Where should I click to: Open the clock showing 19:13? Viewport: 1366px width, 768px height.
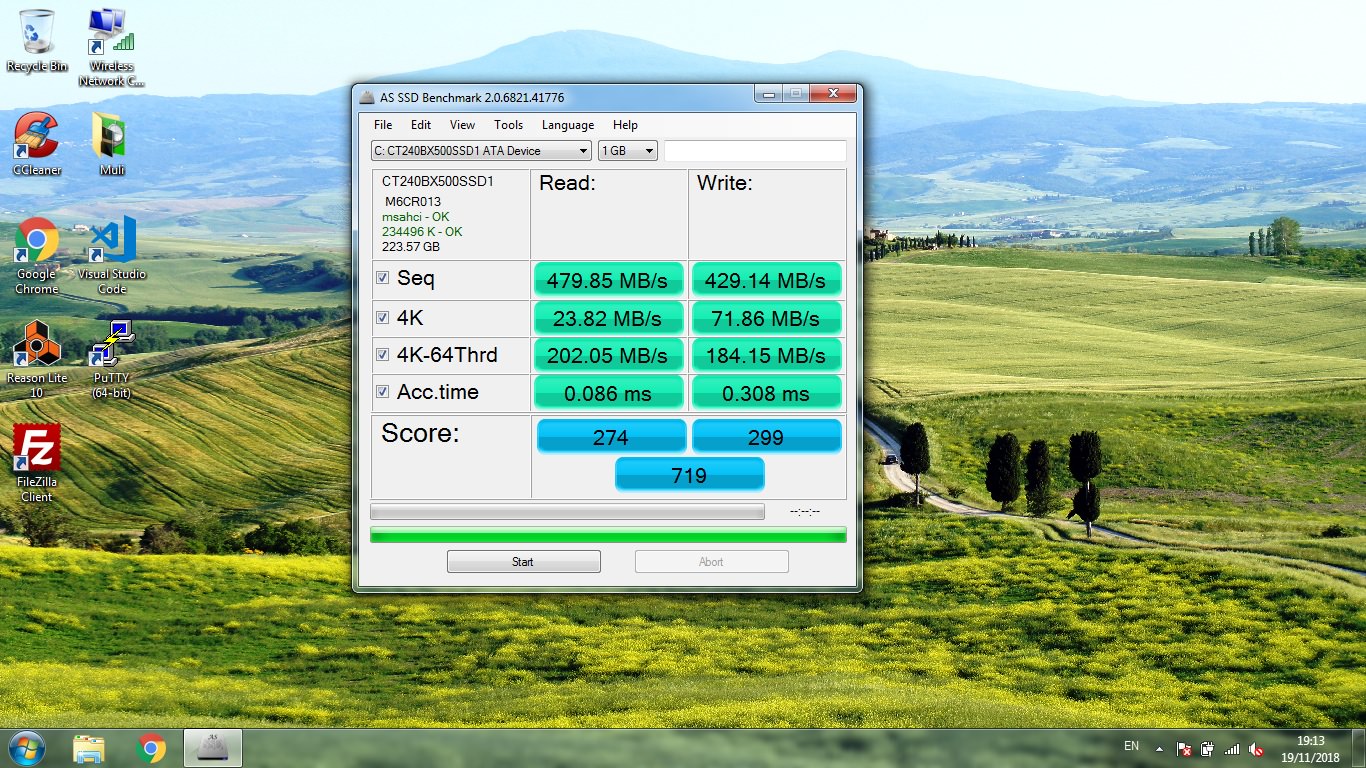(x=1310, y=749)
